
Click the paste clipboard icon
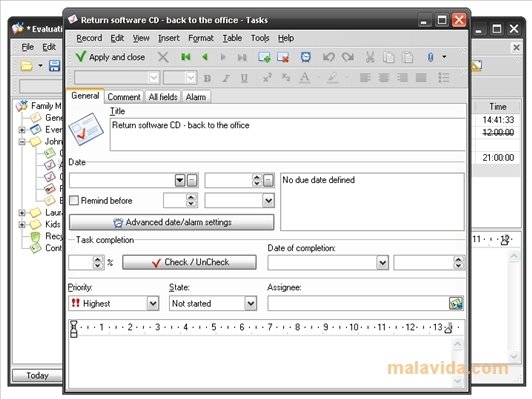407,57
